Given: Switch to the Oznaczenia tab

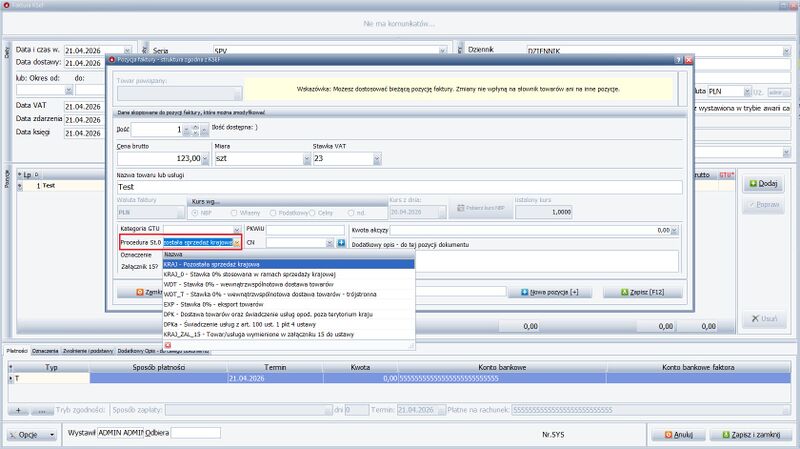Looking at the screenshot, I should (43, 351).
